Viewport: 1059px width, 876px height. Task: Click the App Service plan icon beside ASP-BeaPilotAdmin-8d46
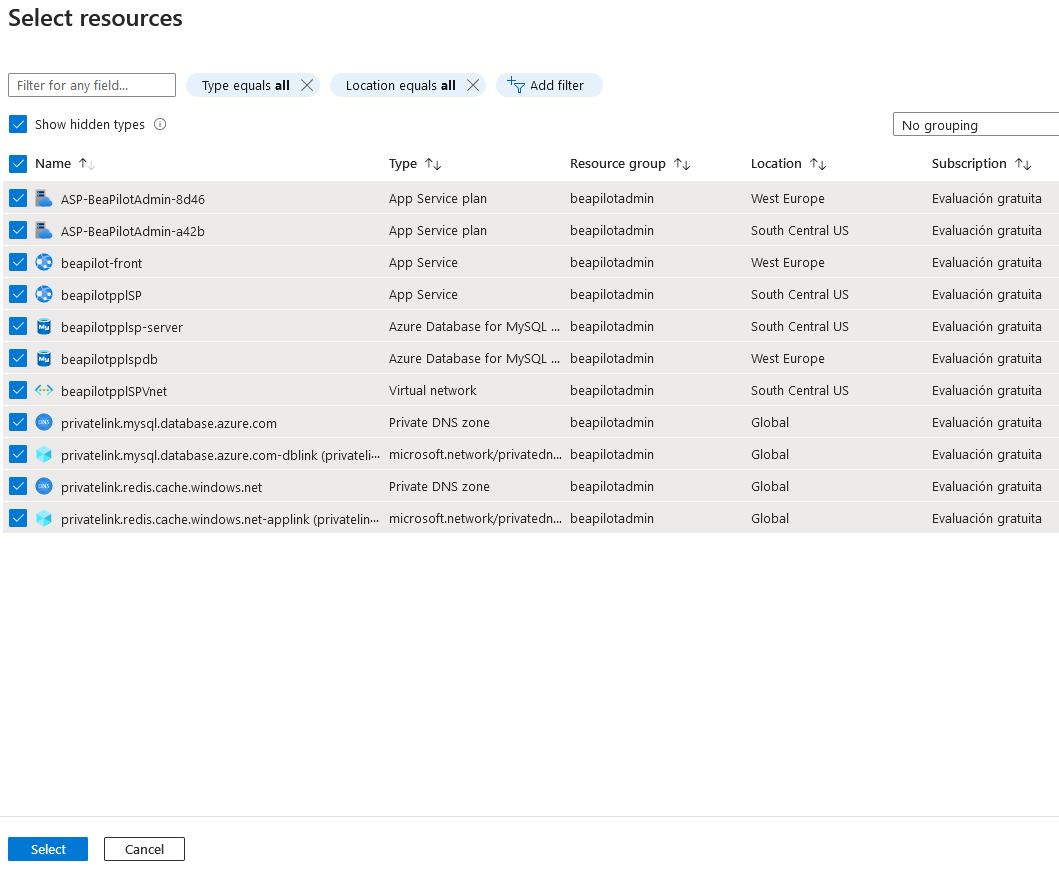pyautogui.click(x=43, y=198)
